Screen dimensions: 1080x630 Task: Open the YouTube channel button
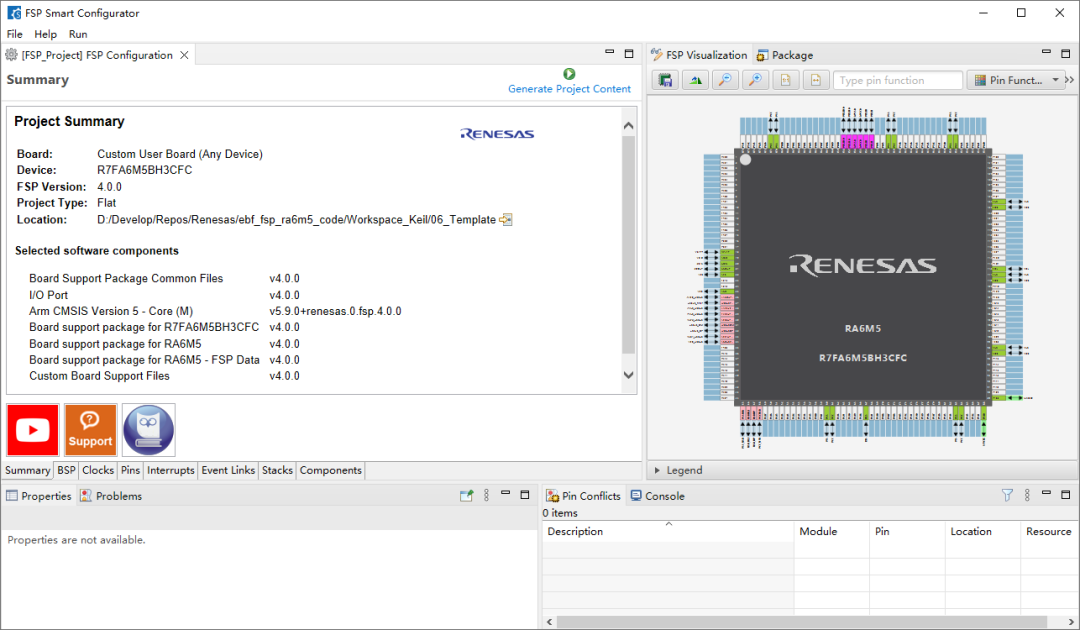(x=32, y=430)
